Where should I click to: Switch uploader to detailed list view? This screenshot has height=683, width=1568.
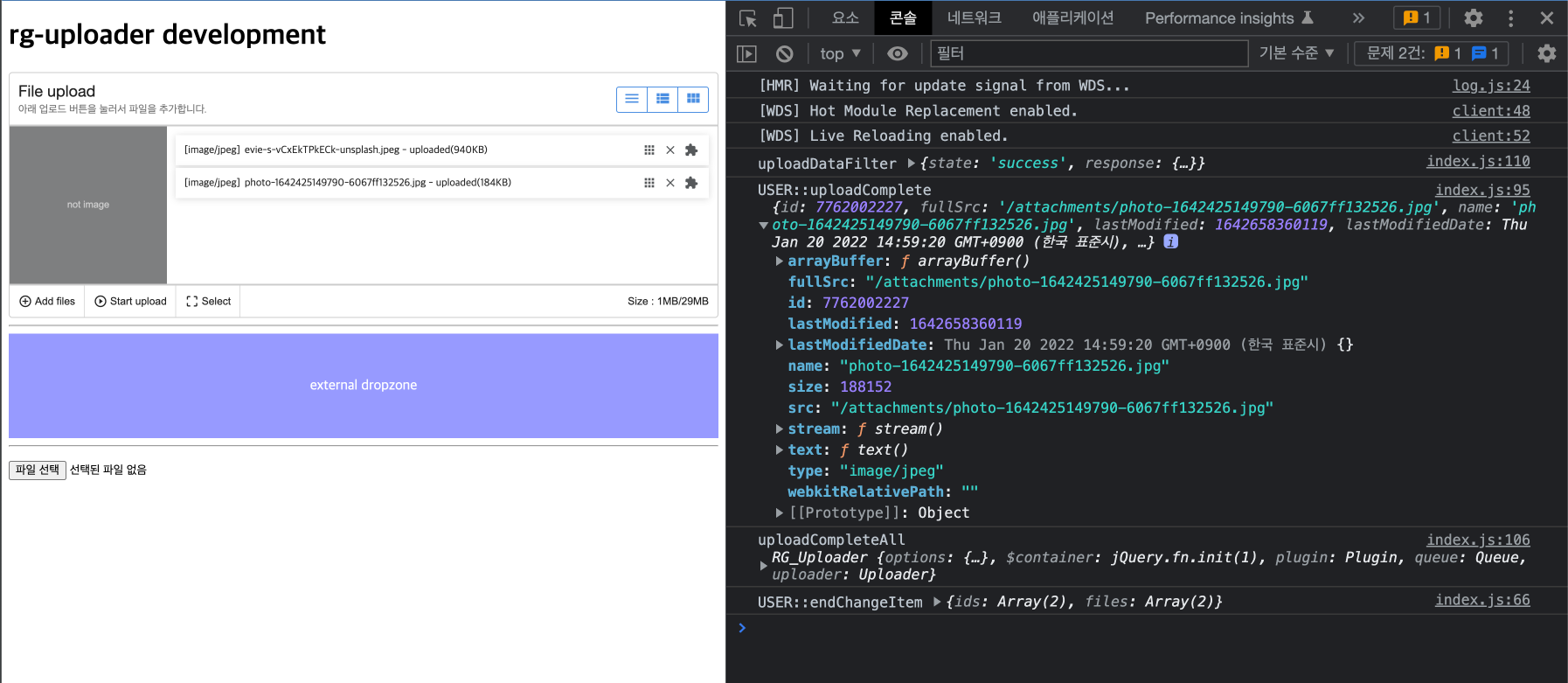663,99
